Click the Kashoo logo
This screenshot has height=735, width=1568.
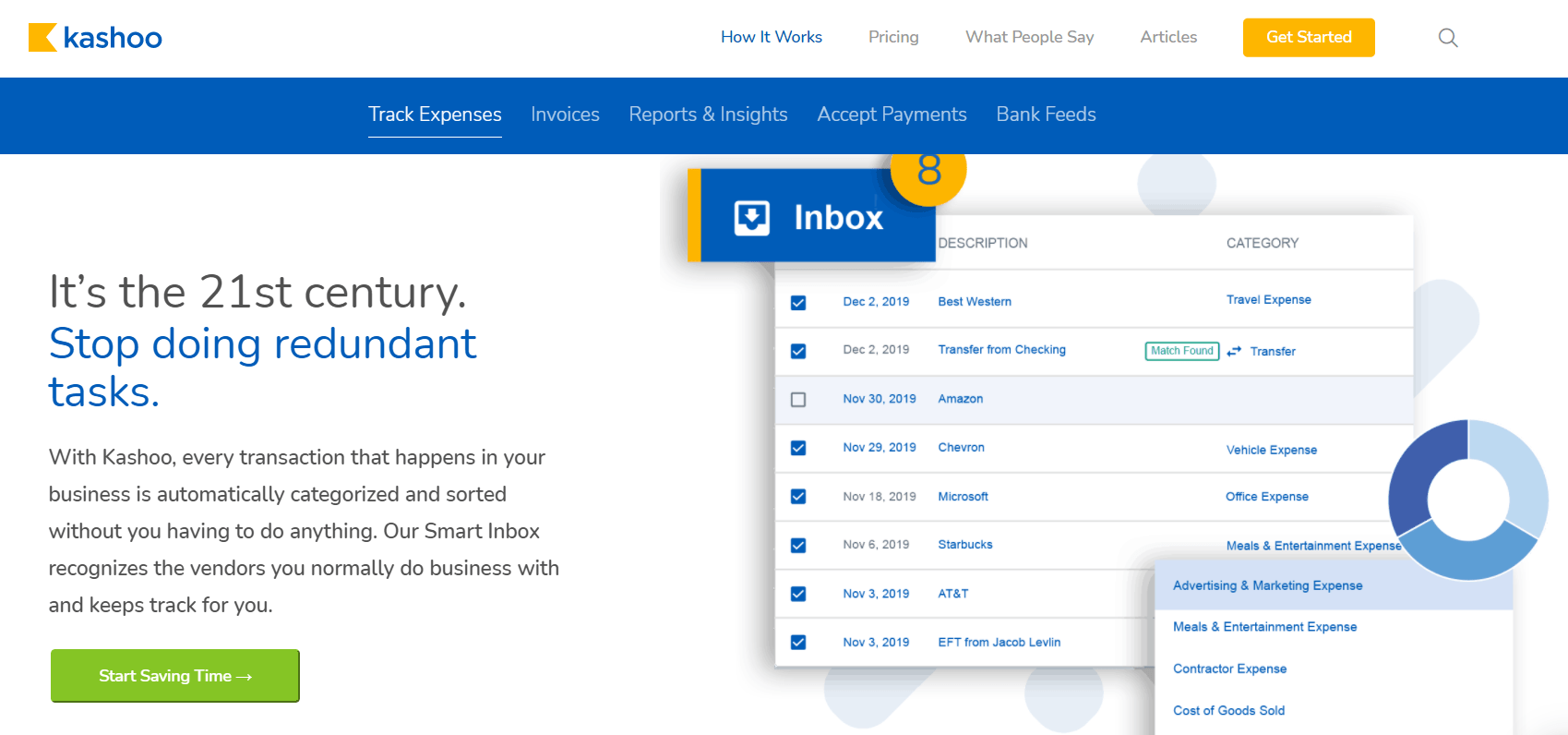point(95,38)
